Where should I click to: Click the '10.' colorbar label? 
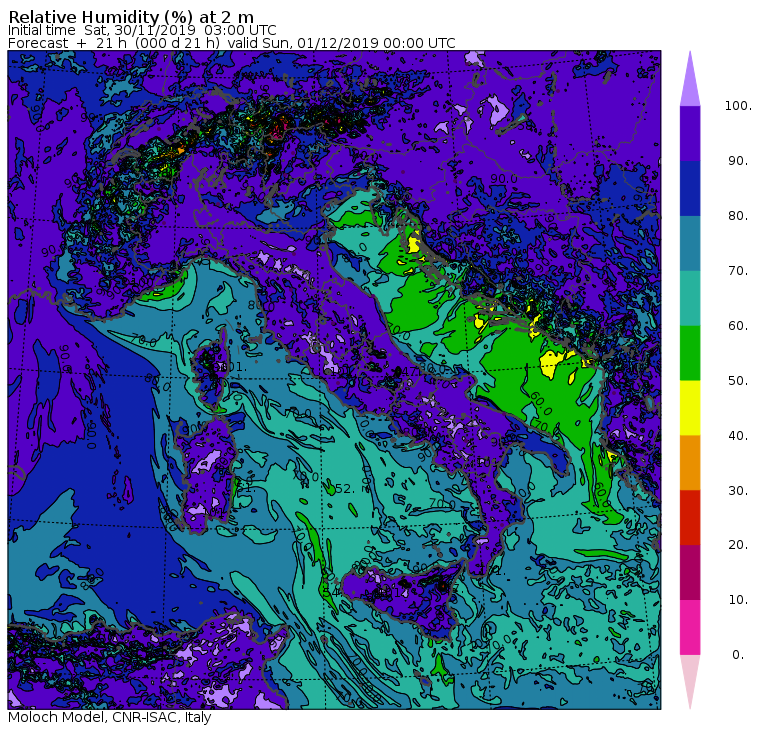738,600
